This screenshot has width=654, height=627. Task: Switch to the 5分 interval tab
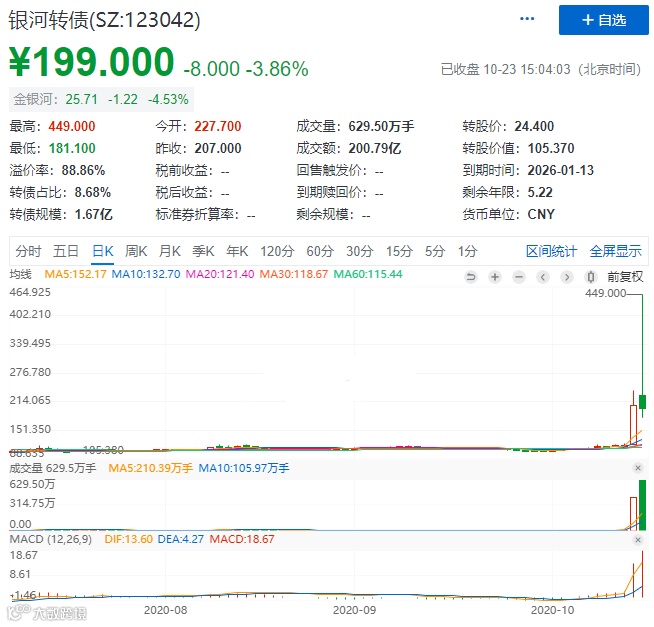(435, 251)
